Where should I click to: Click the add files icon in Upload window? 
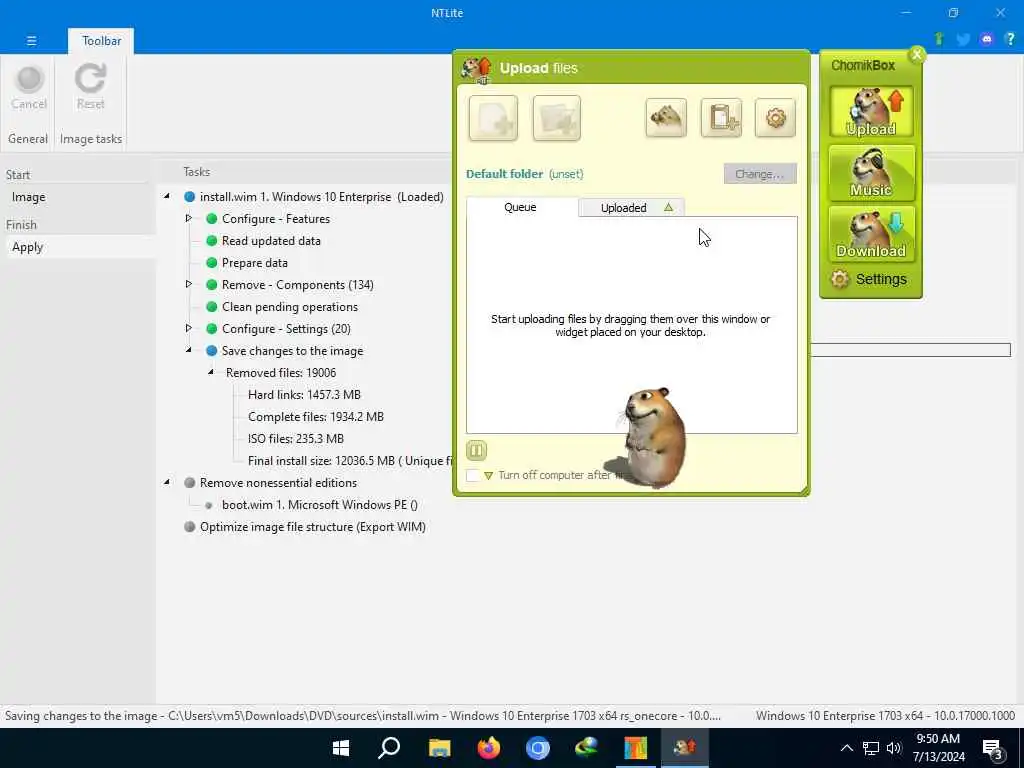point(493,118)
